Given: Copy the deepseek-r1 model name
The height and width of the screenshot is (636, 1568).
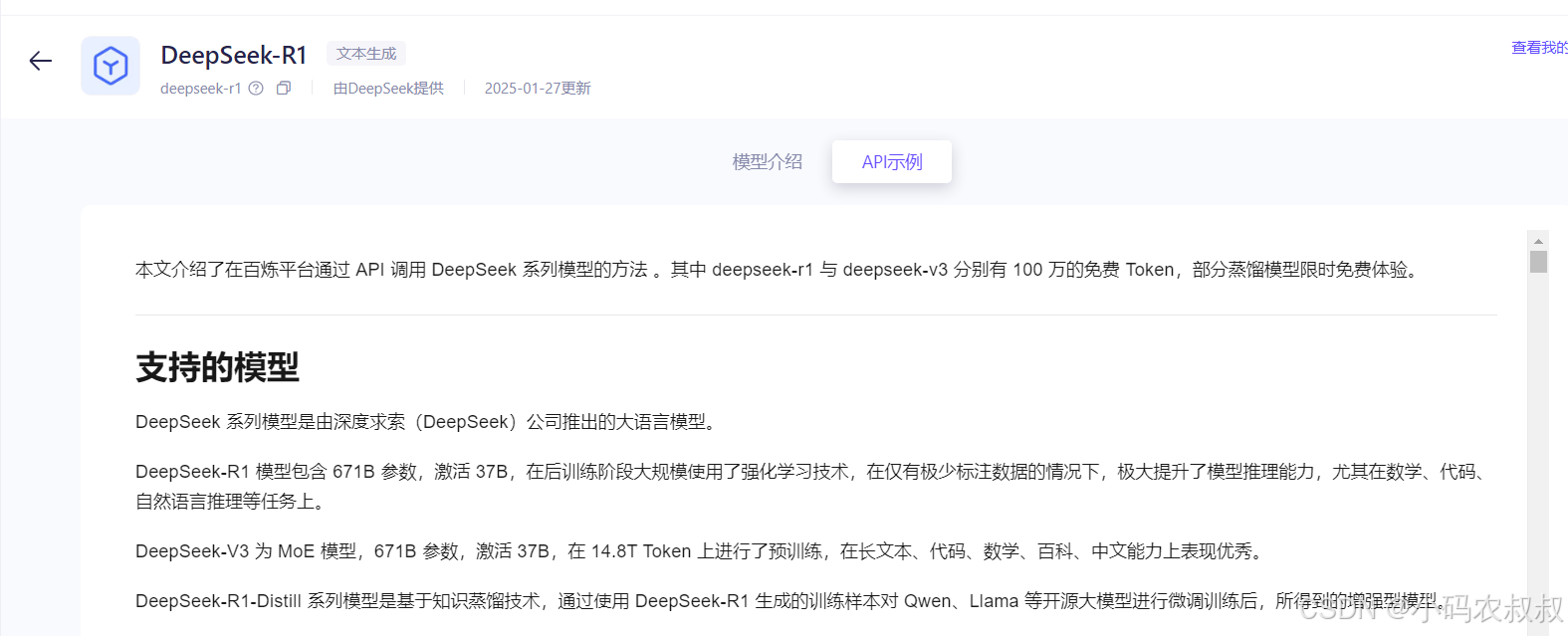Looking at the screenshot, I should [284, 88].
